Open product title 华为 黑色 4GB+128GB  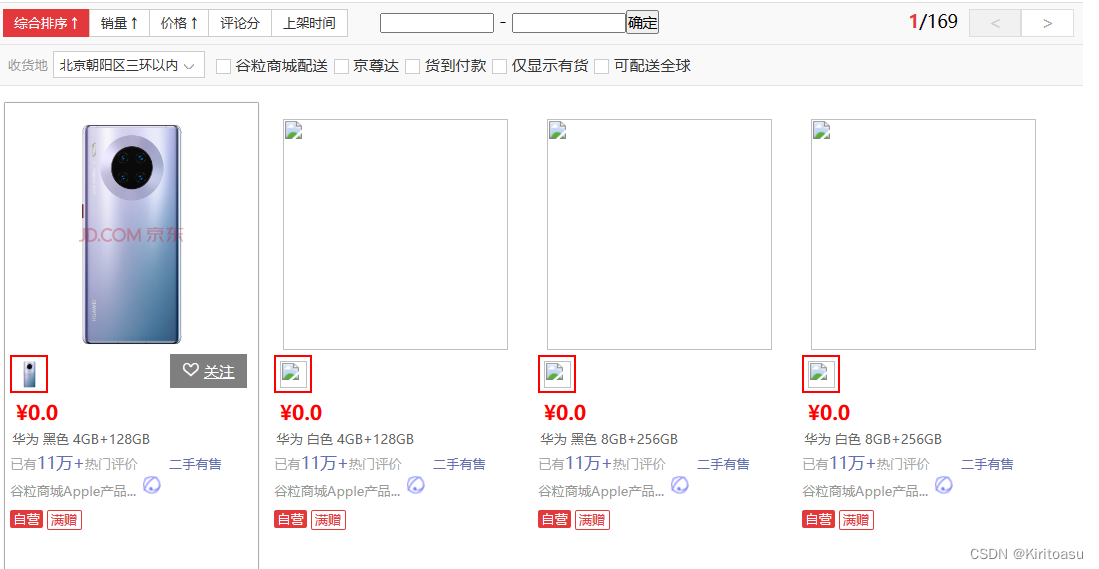pos(81,439)
